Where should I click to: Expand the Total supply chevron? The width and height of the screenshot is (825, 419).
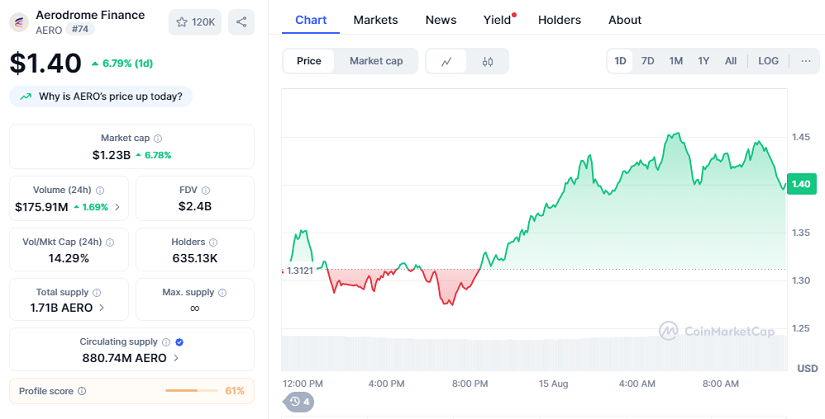pos(102,308)
